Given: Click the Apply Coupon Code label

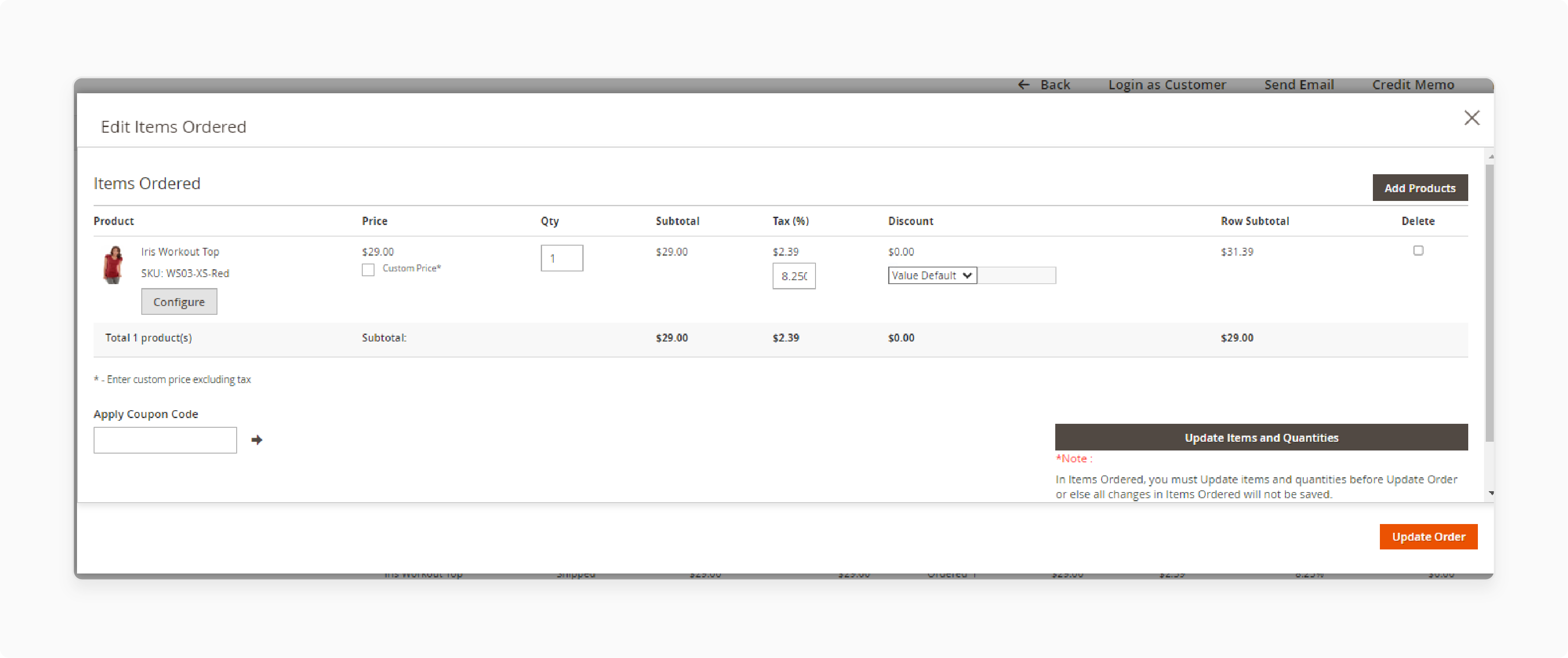Looking at the screenshot, I should click(x=146, y=414).
